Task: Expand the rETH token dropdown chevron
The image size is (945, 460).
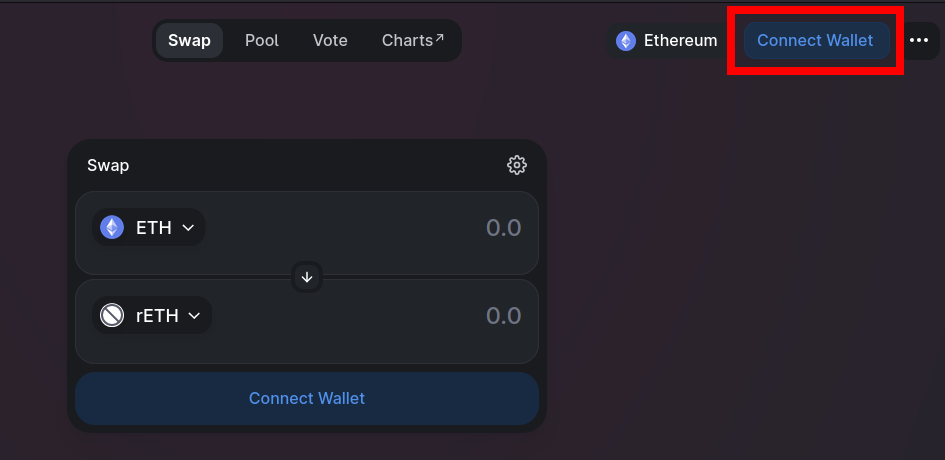Action: pyautogui.click(x=195, y=316)
